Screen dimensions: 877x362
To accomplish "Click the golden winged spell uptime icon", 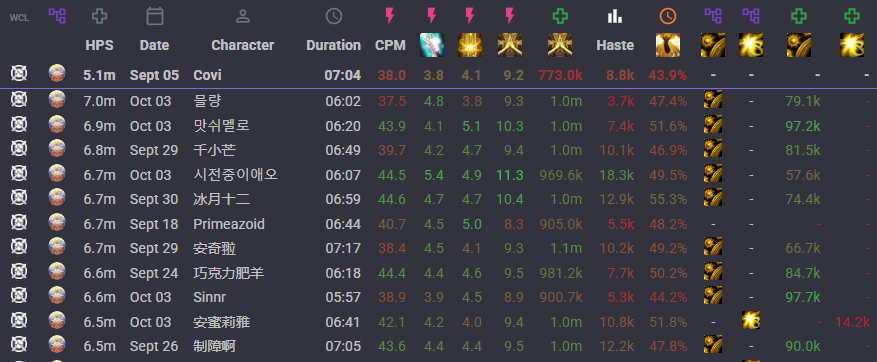I will point(668,45).
